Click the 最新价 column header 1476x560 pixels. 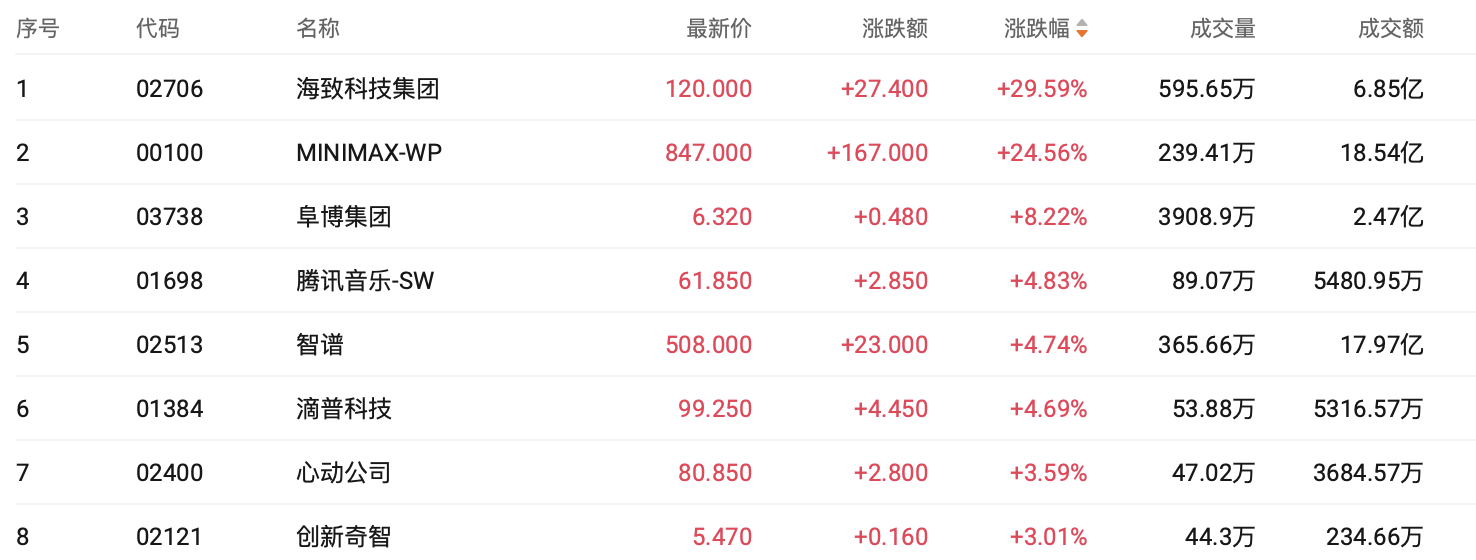coord(719,29)
